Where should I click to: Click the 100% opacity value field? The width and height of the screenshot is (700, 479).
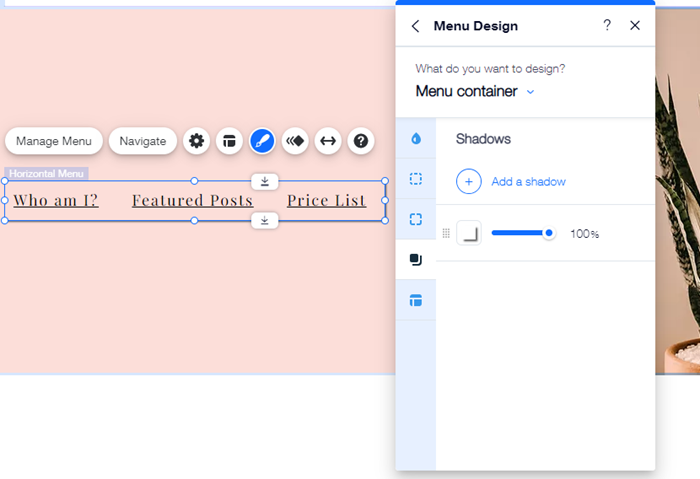[584, 233]
